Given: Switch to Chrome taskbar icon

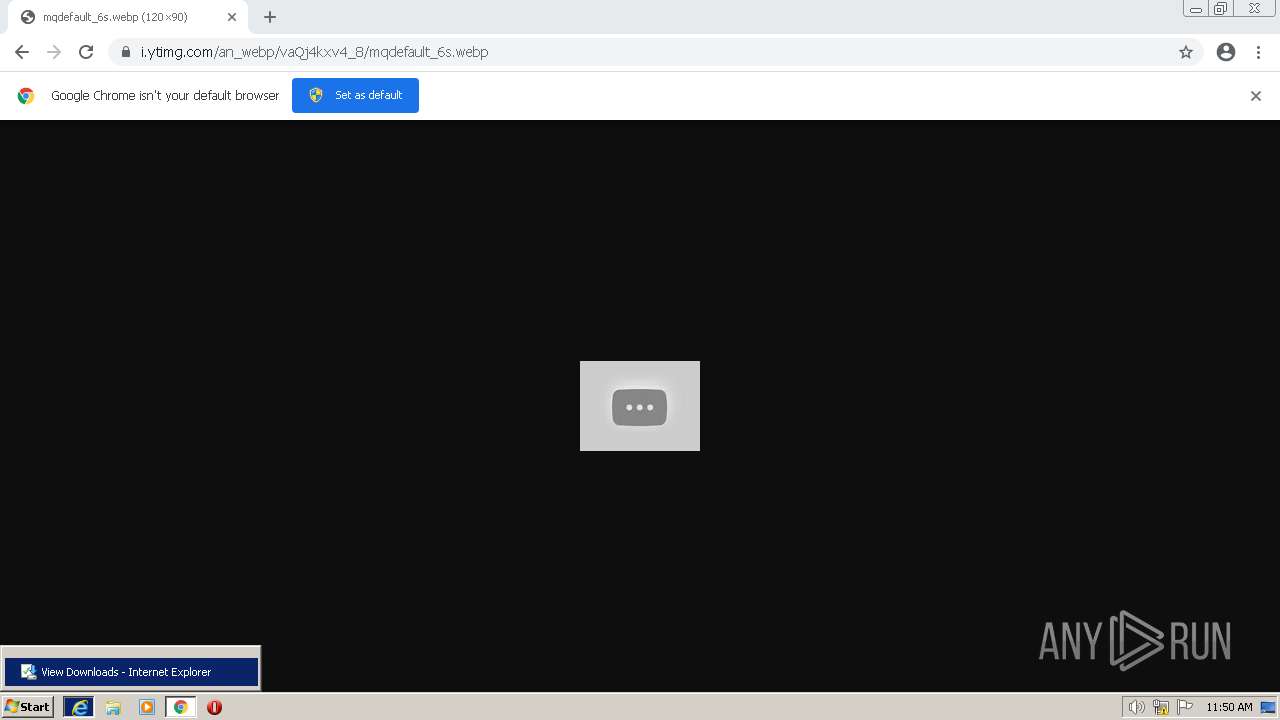Looking at the screenshot, I should [181, 707].
